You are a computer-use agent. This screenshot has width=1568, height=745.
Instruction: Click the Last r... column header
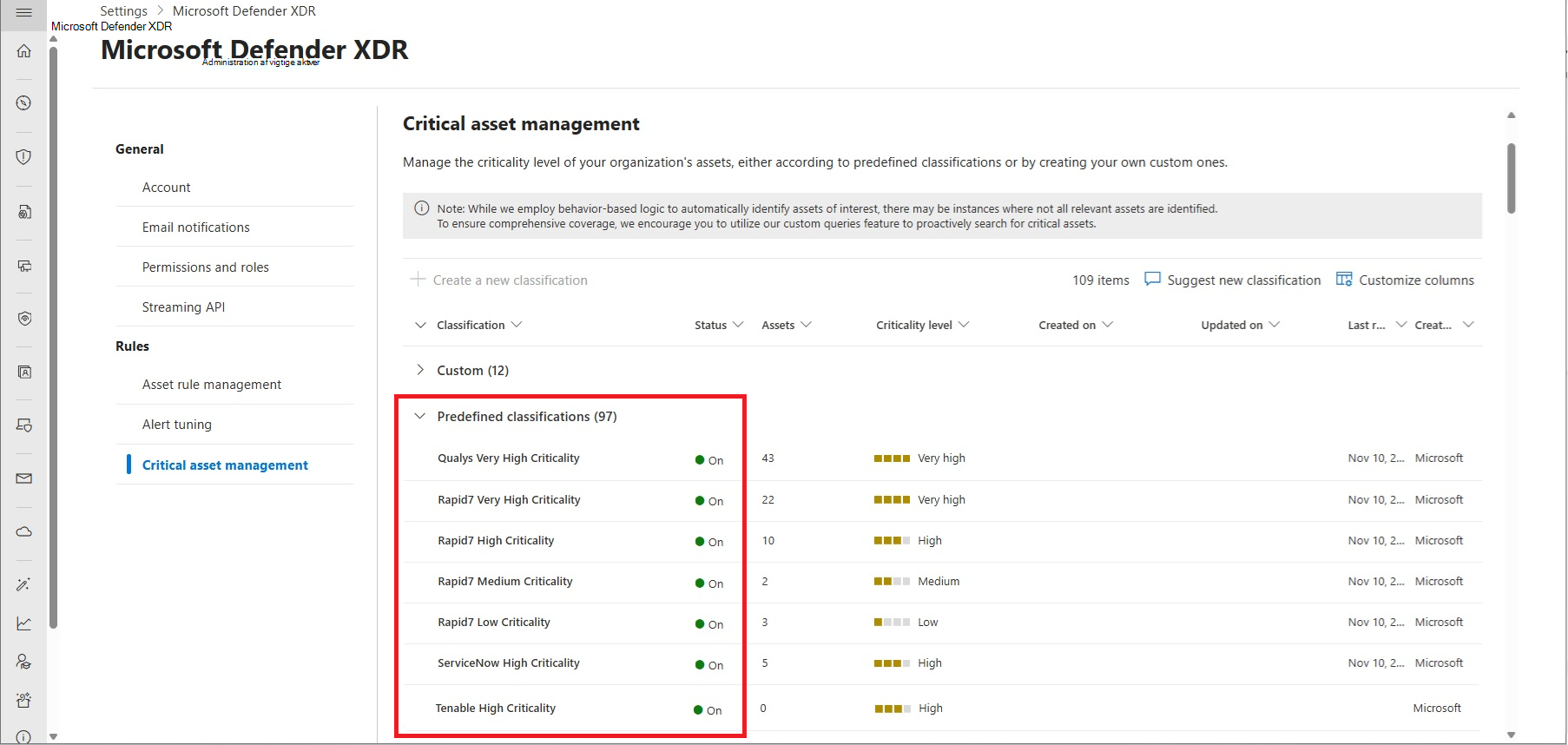click(1367, 325)
